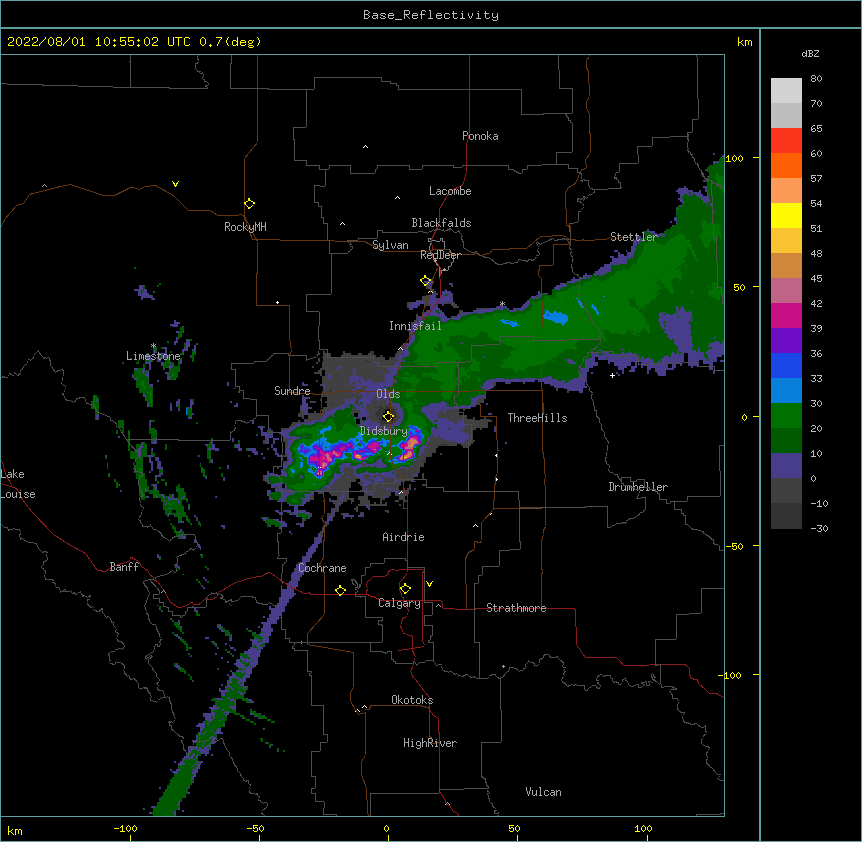Pick the slate purple 0–10 dBZ legend band
862x842 pixels.
[x=786, y=466]
